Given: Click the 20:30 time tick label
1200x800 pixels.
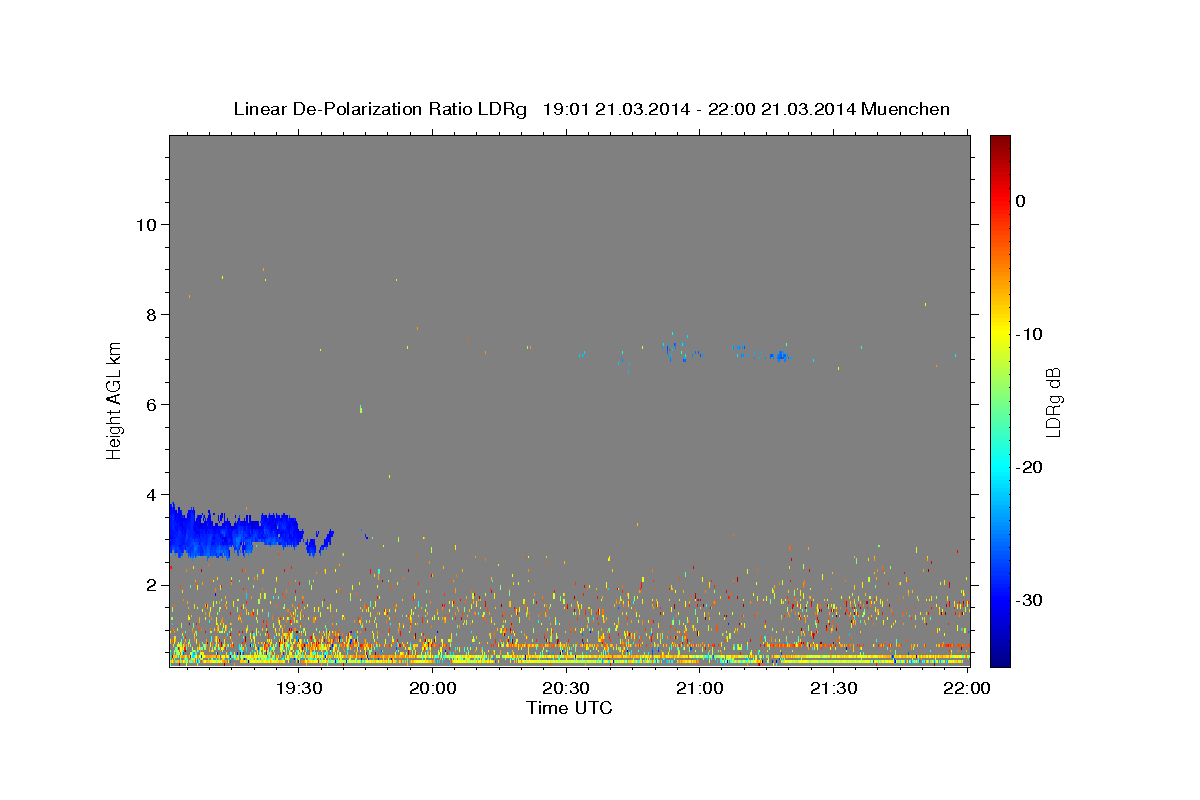Looking at the screenshot, I should pyautogui.click(x=566, y=688).
